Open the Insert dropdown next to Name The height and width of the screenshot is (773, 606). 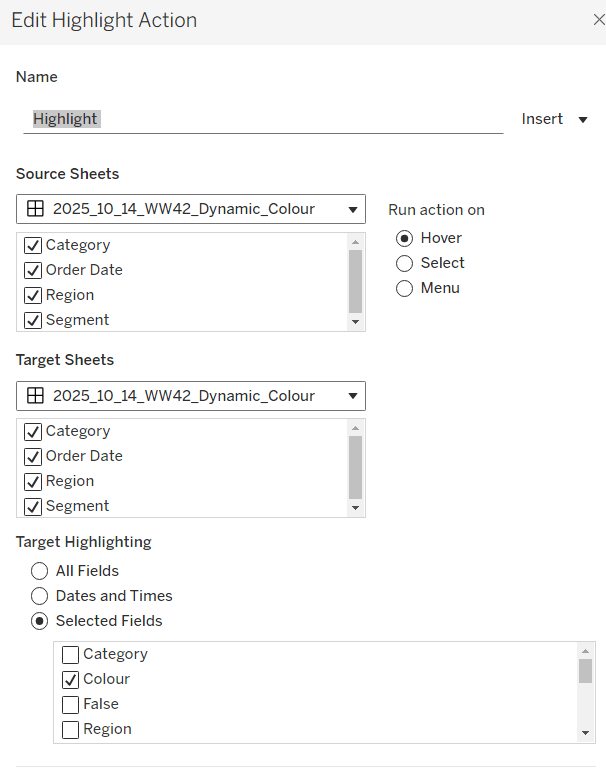point(555,119)
